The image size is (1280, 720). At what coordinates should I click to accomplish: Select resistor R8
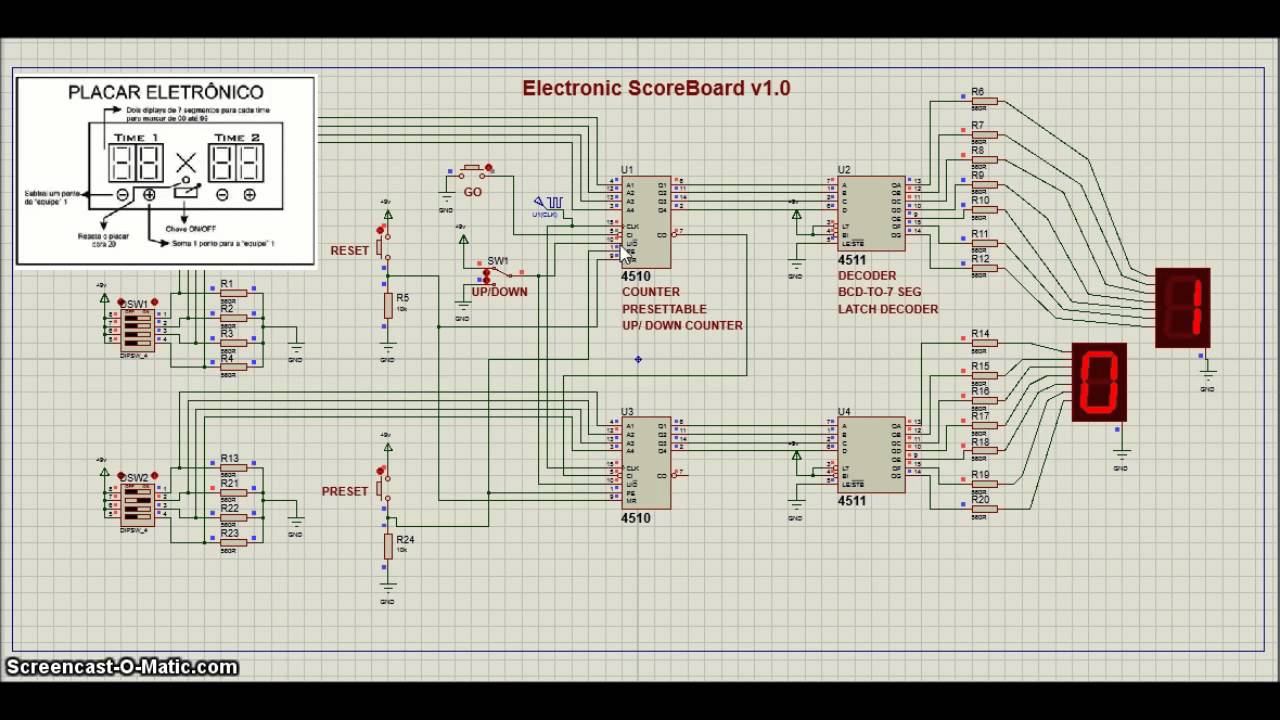(x=984, y=160)
